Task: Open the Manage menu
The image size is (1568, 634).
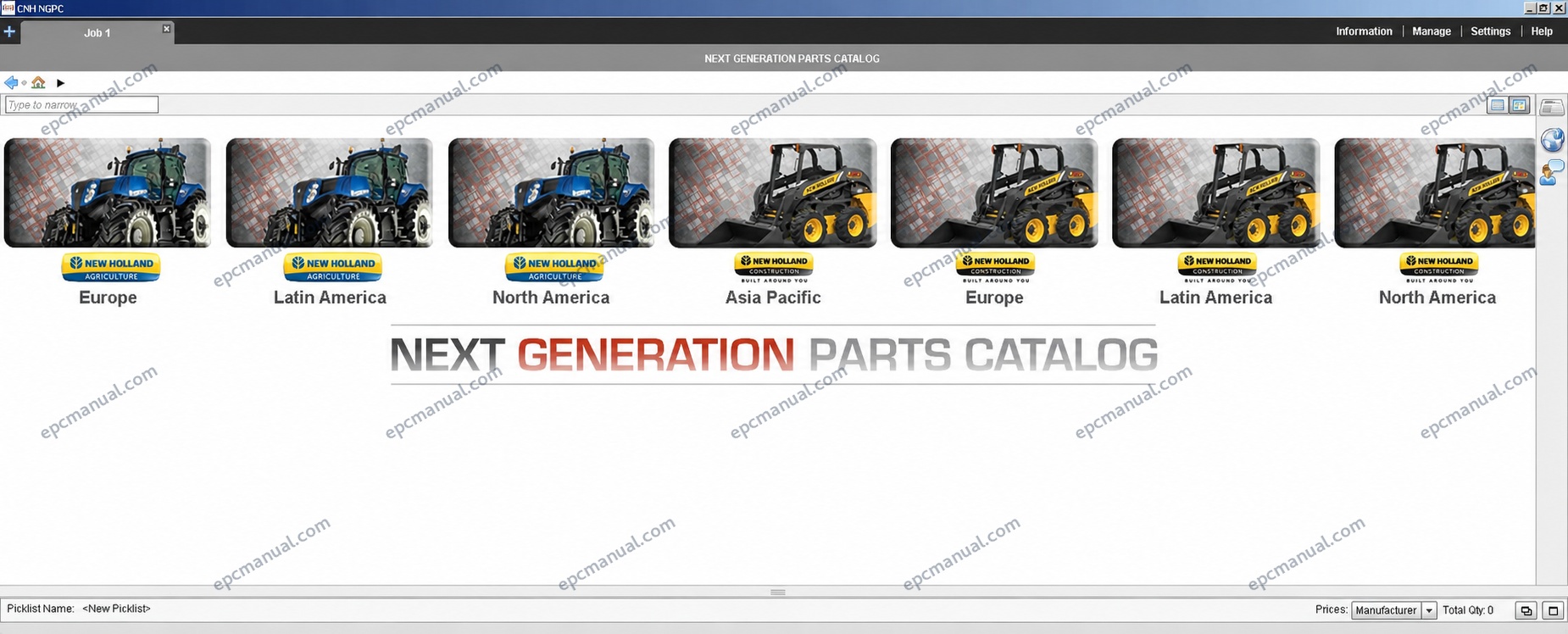Action: [1432, 31]
